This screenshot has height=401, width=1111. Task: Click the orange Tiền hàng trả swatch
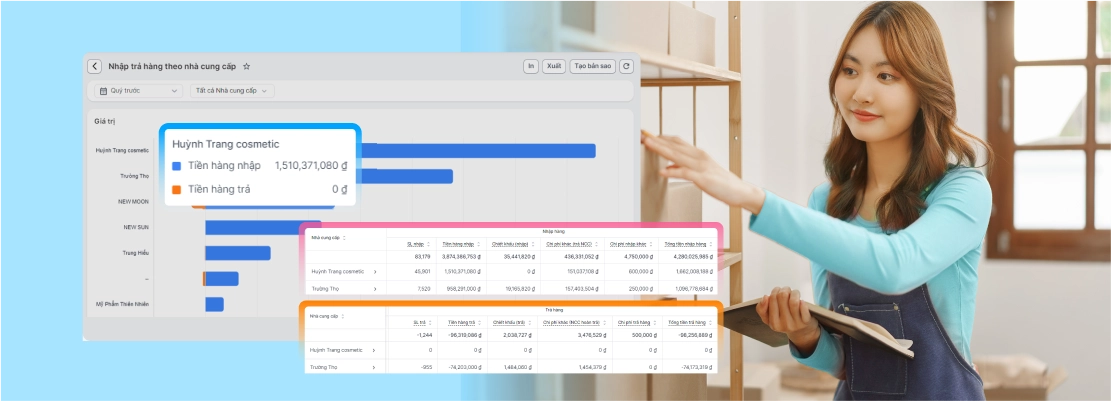click(x=177, y=189)
